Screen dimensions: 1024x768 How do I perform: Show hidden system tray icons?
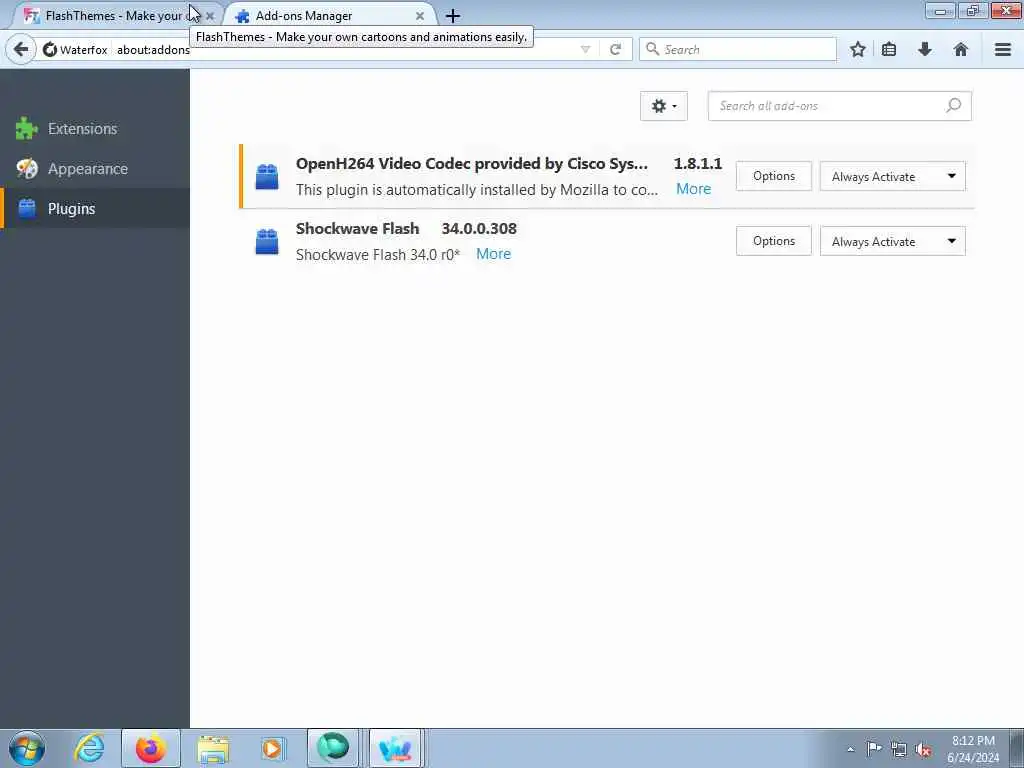click(850, 749)
